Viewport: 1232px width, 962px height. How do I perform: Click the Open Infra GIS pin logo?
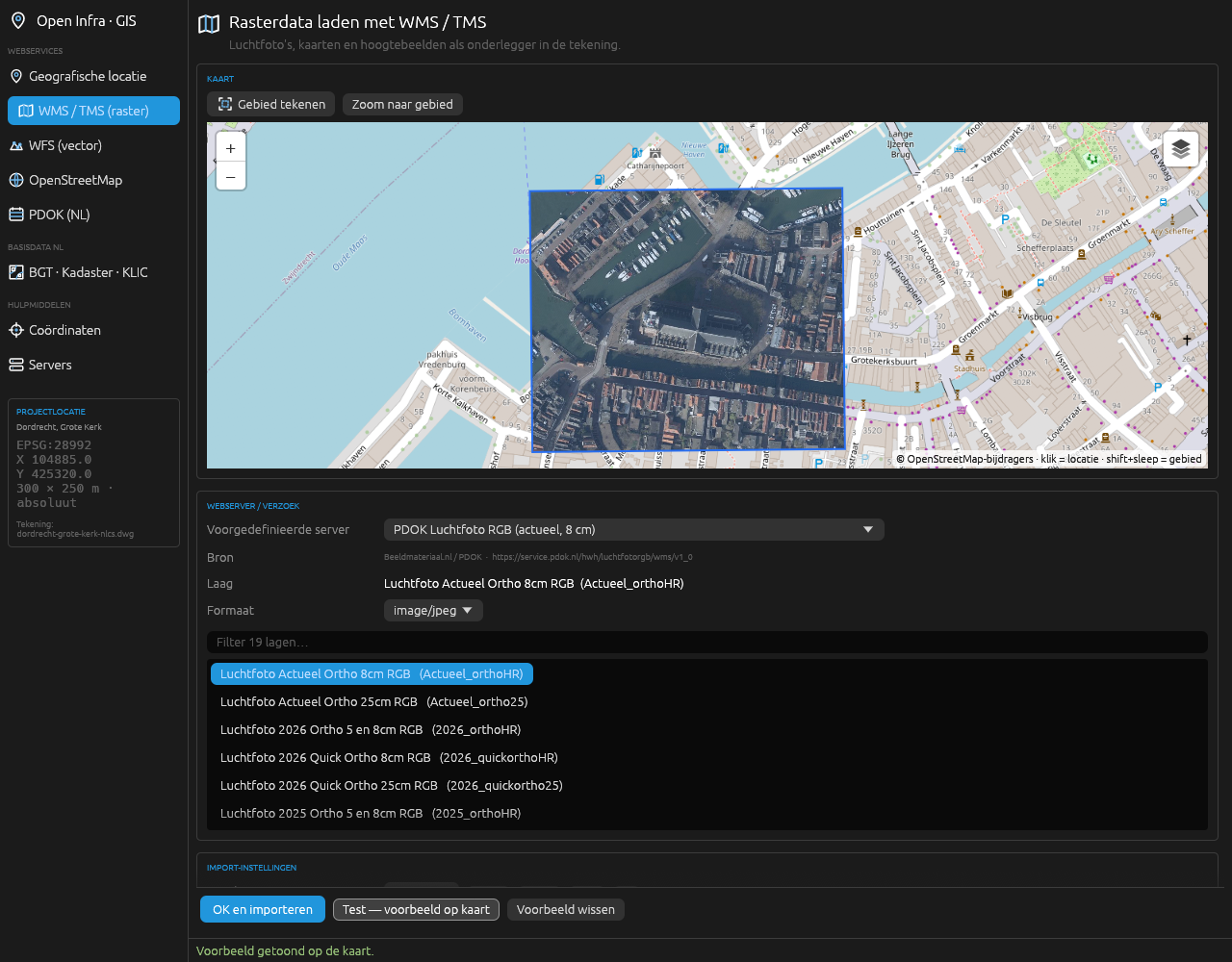pos(17,20)
